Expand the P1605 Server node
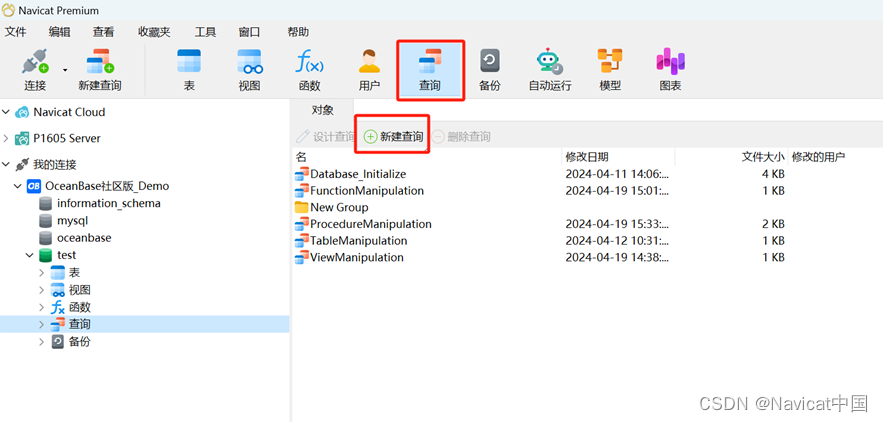 (6, 138)
